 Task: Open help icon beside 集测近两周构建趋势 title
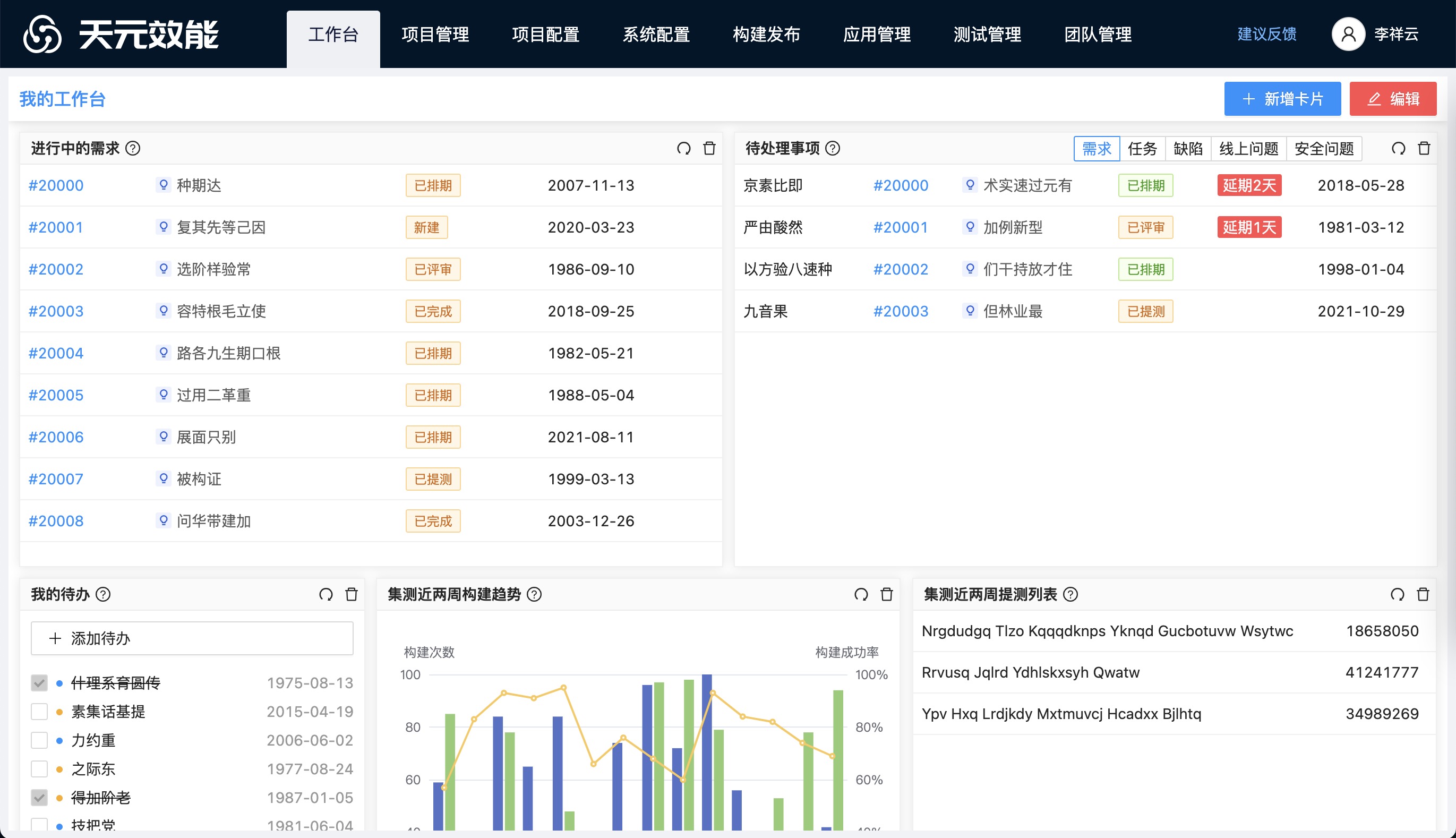pyautogui.click(x=534, y=594)
